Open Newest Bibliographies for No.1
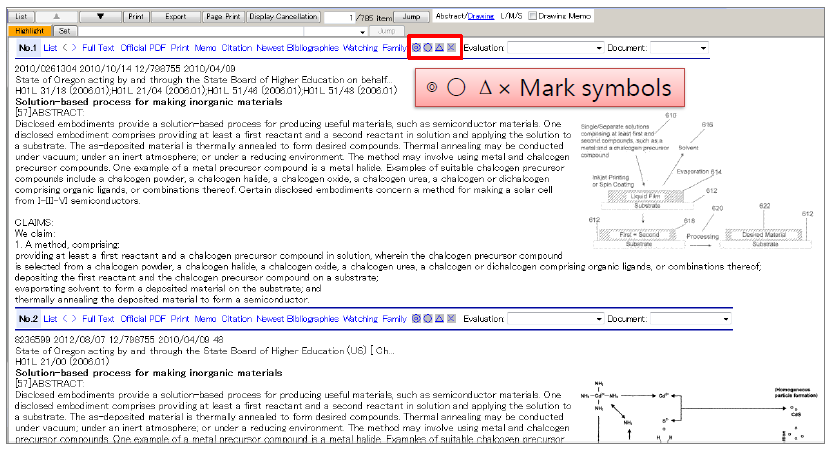The height and width of the screenshot is (453, 838). point(298,48)
